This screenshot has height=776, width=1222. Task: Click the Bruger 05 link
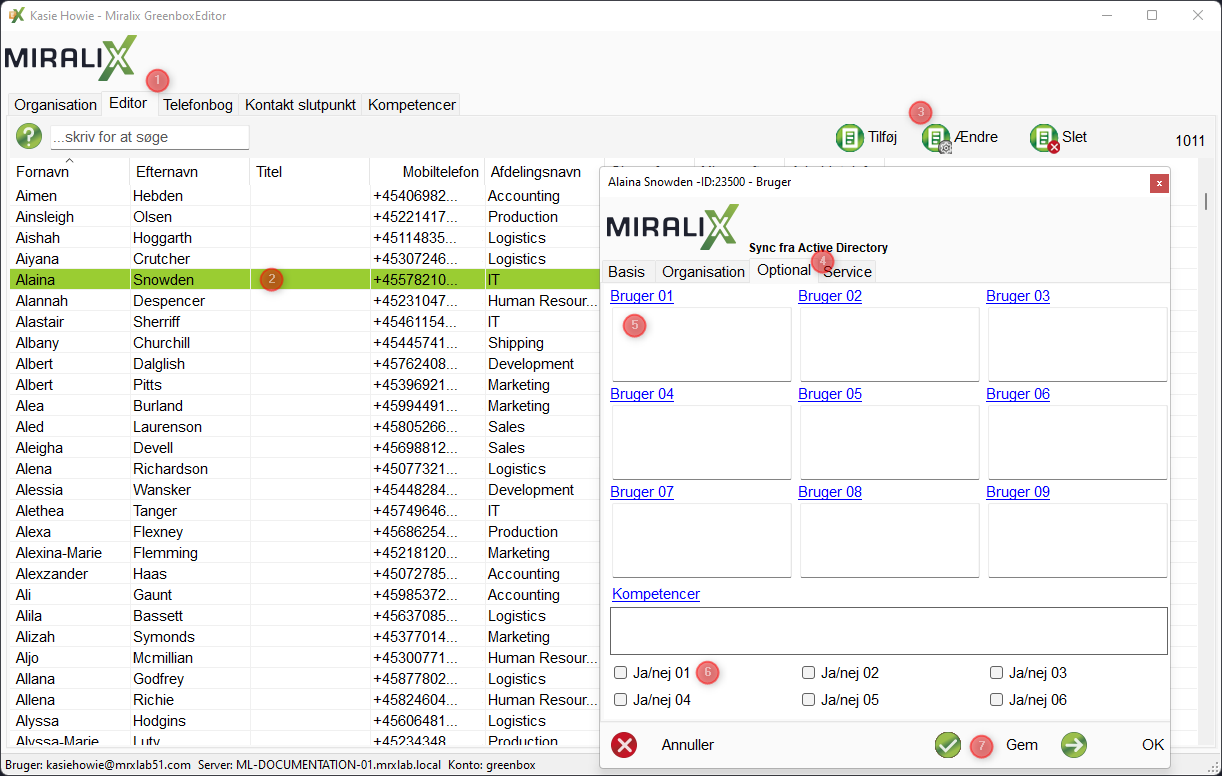(x=829, y=394)
